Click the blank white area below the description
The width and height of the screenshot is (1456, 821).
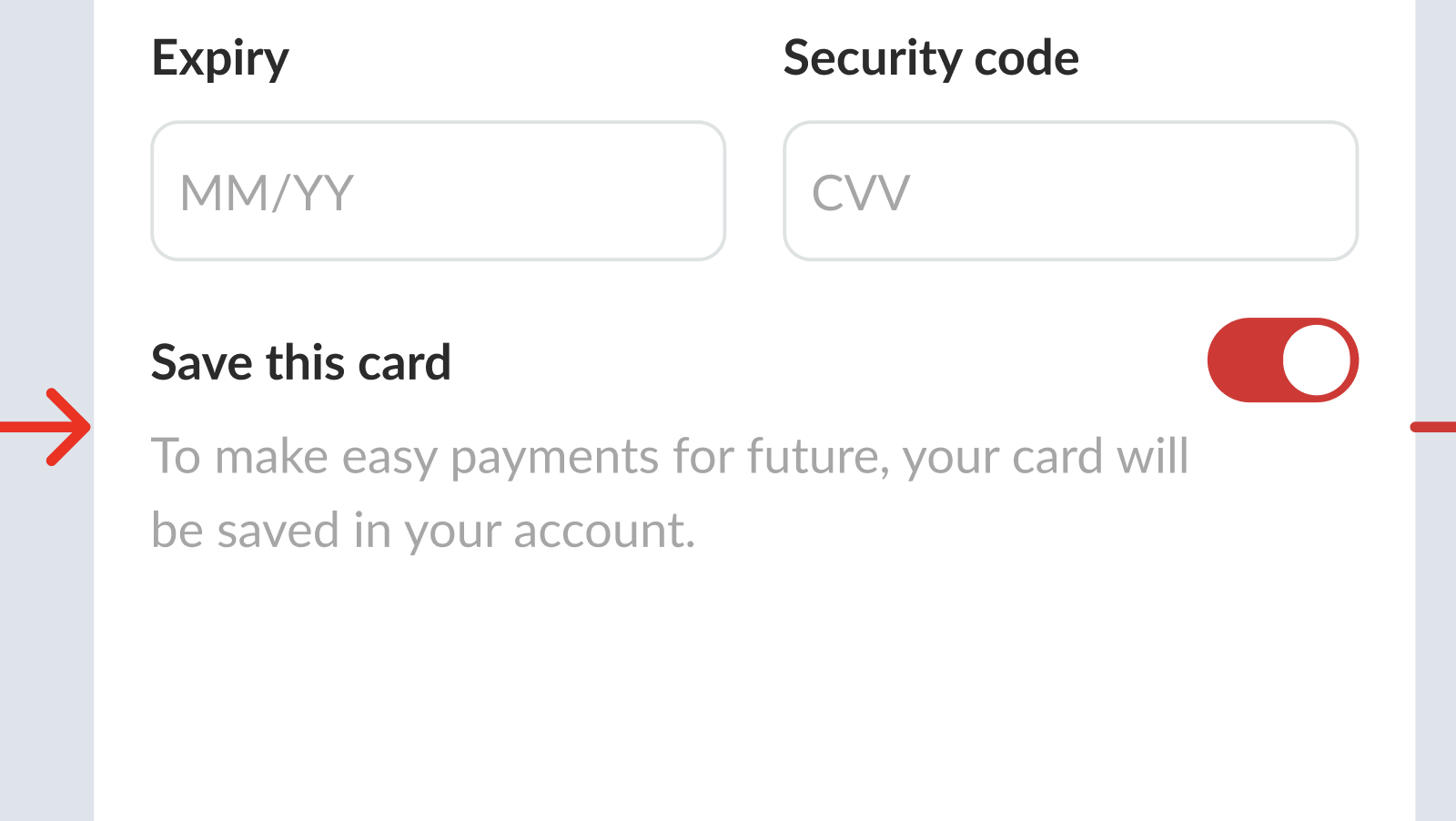[753, 692]
